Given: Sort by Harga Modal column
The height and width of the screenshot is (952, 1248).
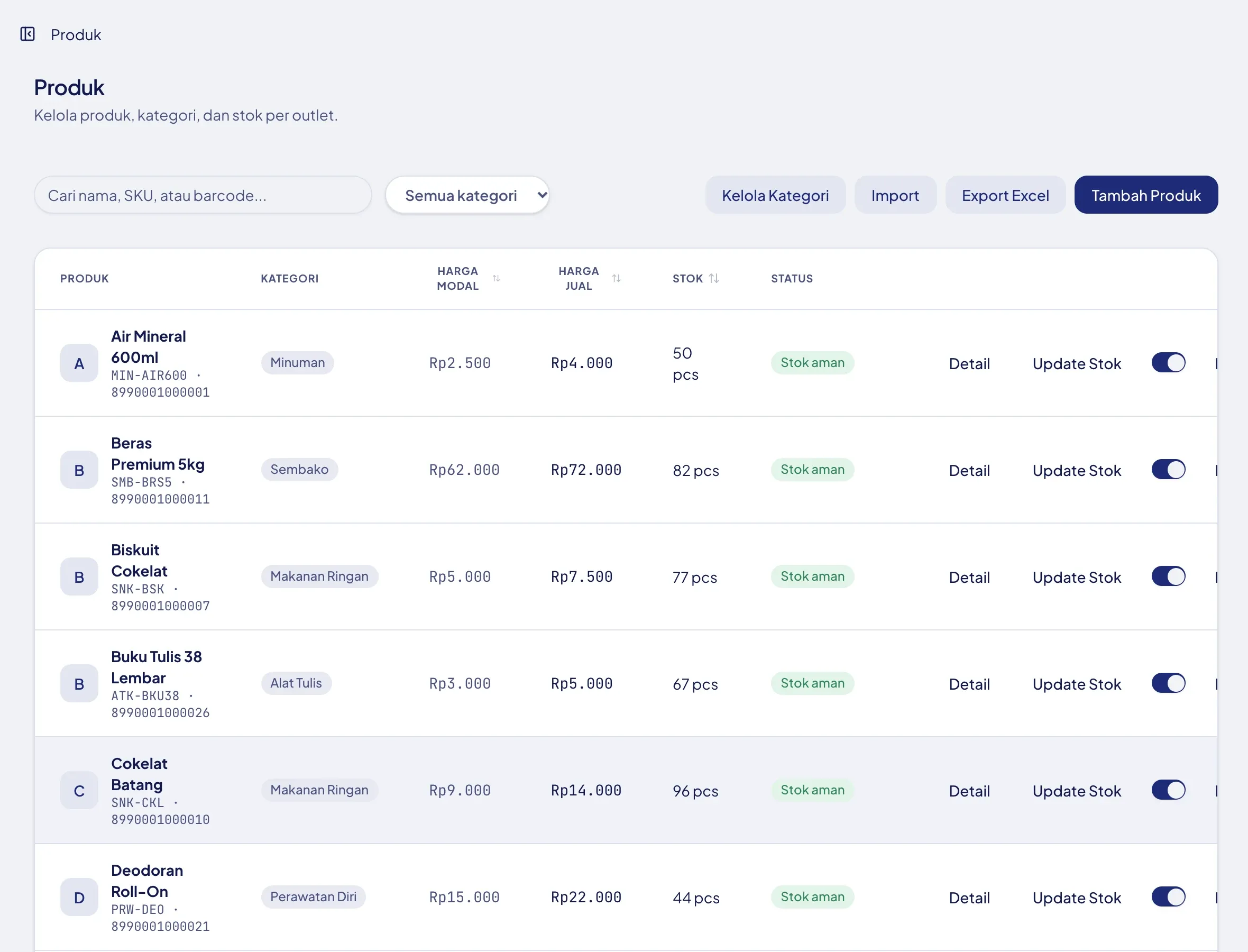Looking at the screenshot, I should coord(495,278).
